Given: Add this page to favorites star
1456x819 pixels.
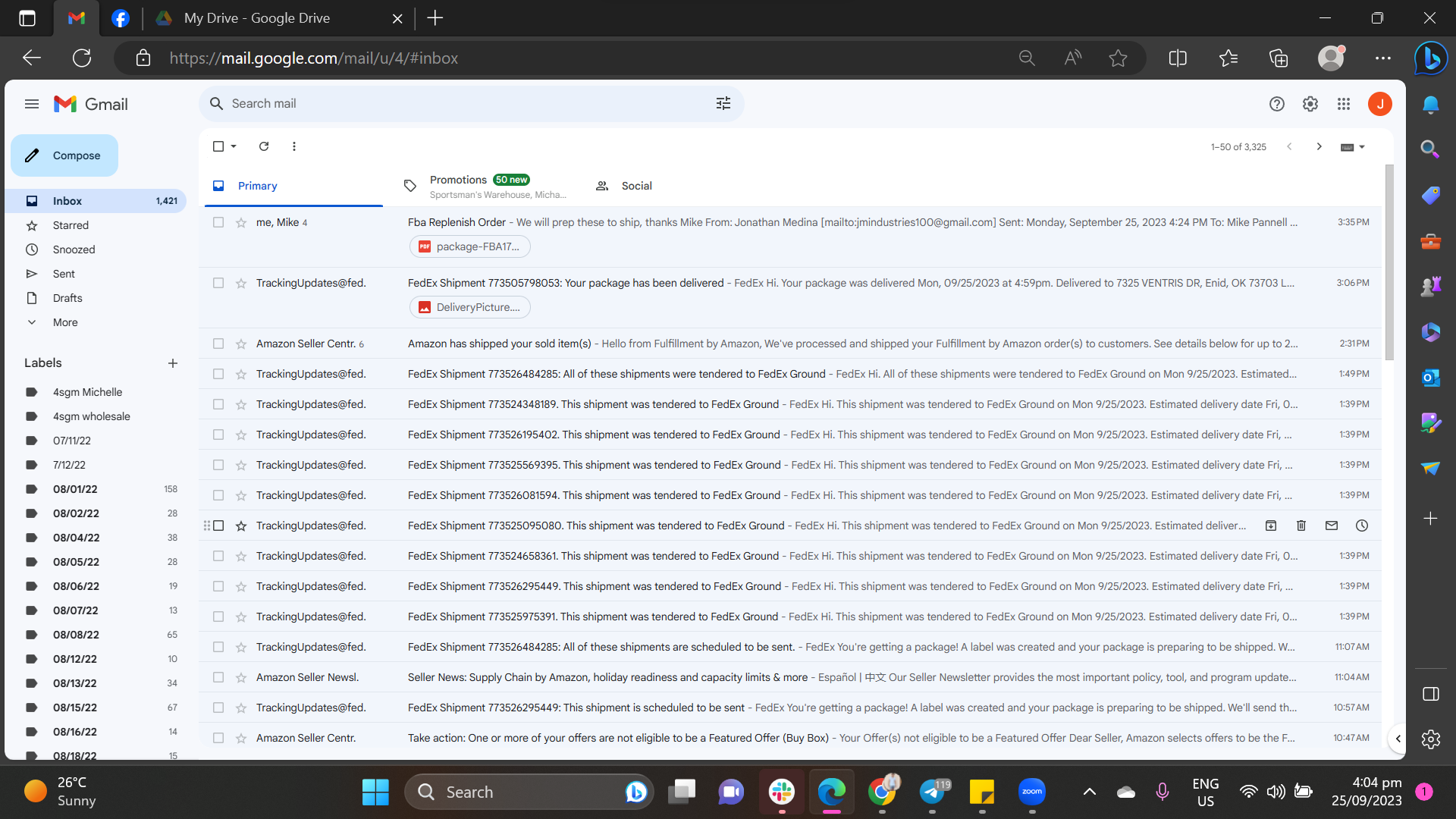Looking at the screenshot, I should pyautogui.click(x=1118, y=58).
